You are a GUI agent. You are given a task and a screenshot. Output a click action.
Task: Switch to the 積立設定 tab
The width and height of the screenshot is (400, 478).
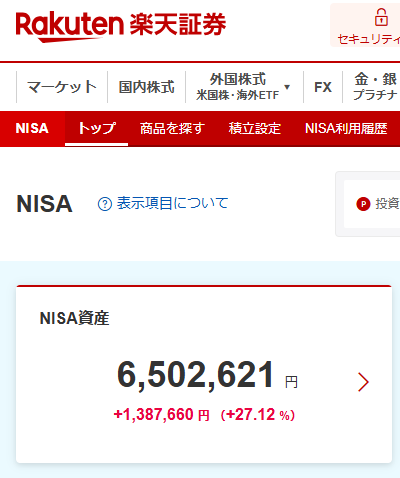[255, 129]
